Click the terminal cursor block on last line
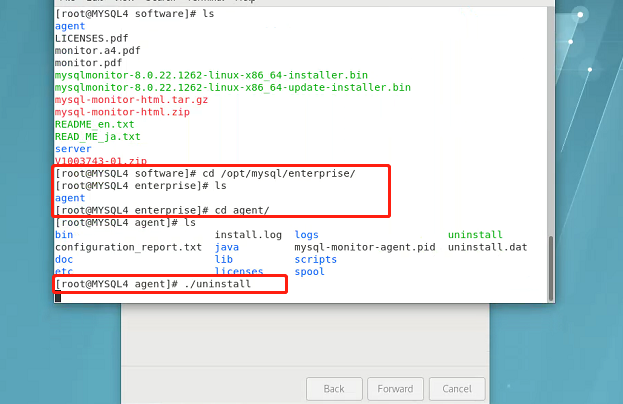623x404 pixels. pyautogui.click(x=58, y=296)
